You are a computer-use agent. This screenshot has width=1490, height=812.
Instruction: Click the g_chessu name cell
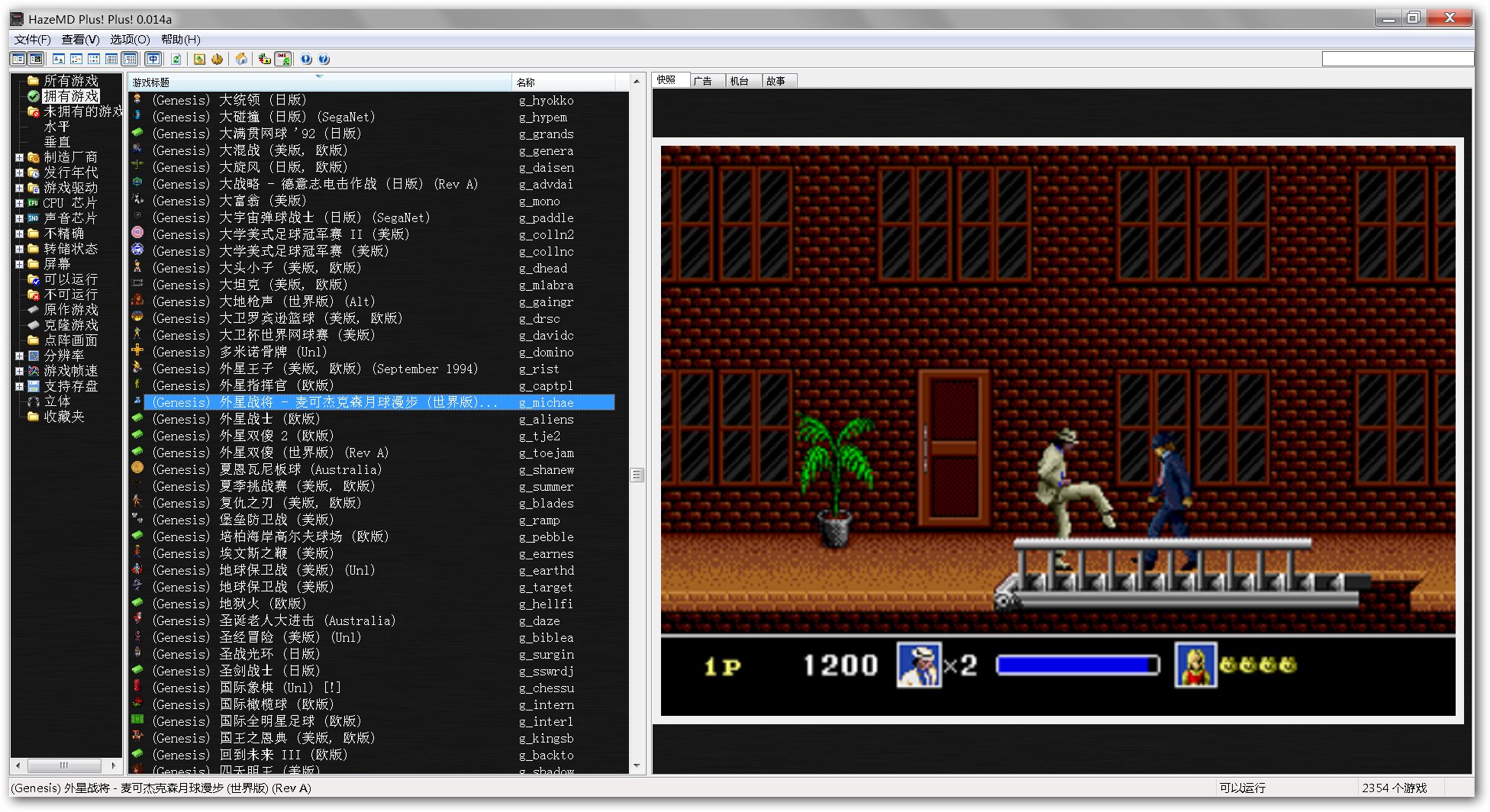pyautogui.click(x=546, y=688)
